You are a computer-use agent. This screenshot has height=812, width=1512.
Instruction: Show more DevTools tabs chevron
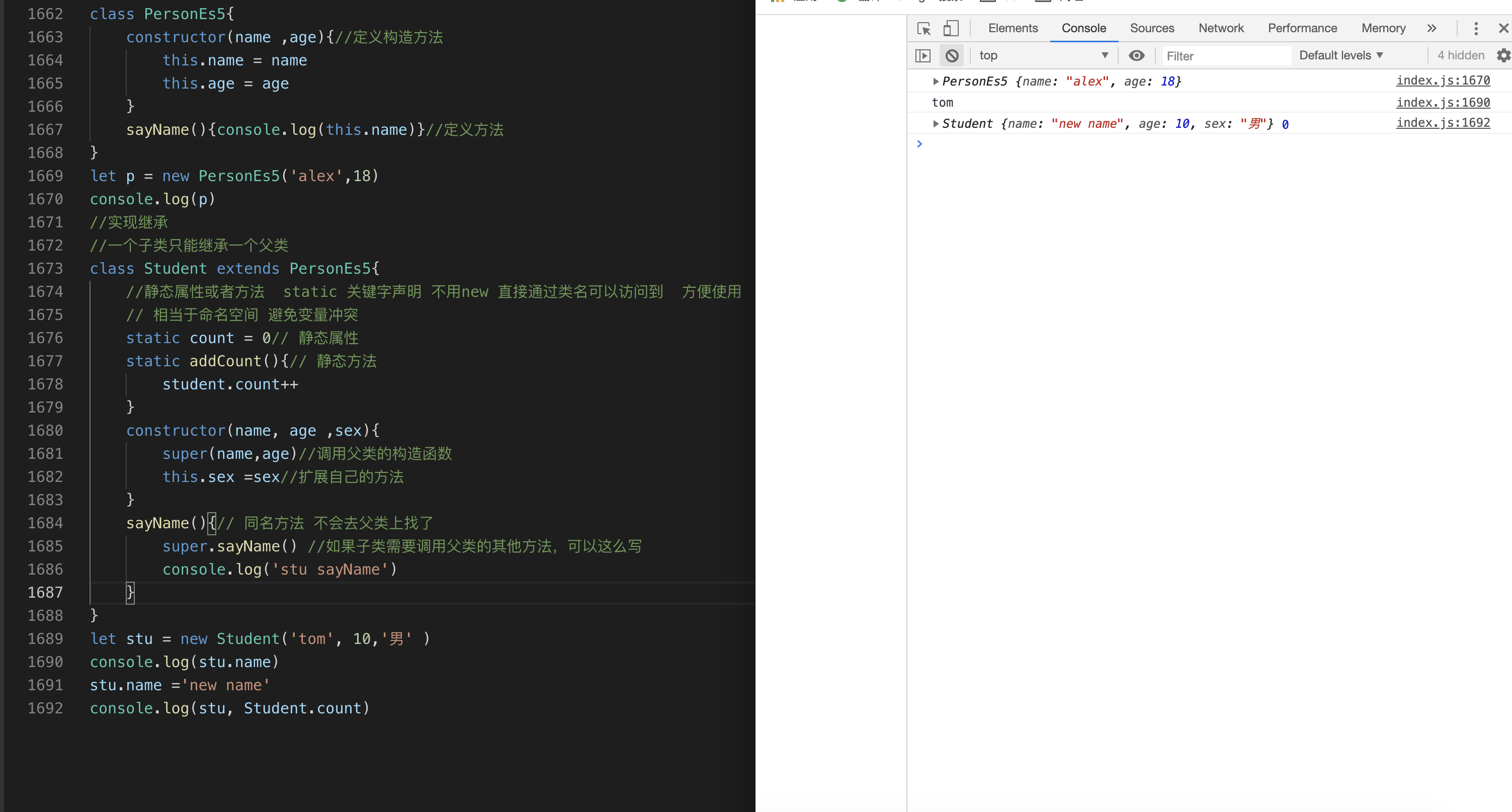tap(1432, 28)
